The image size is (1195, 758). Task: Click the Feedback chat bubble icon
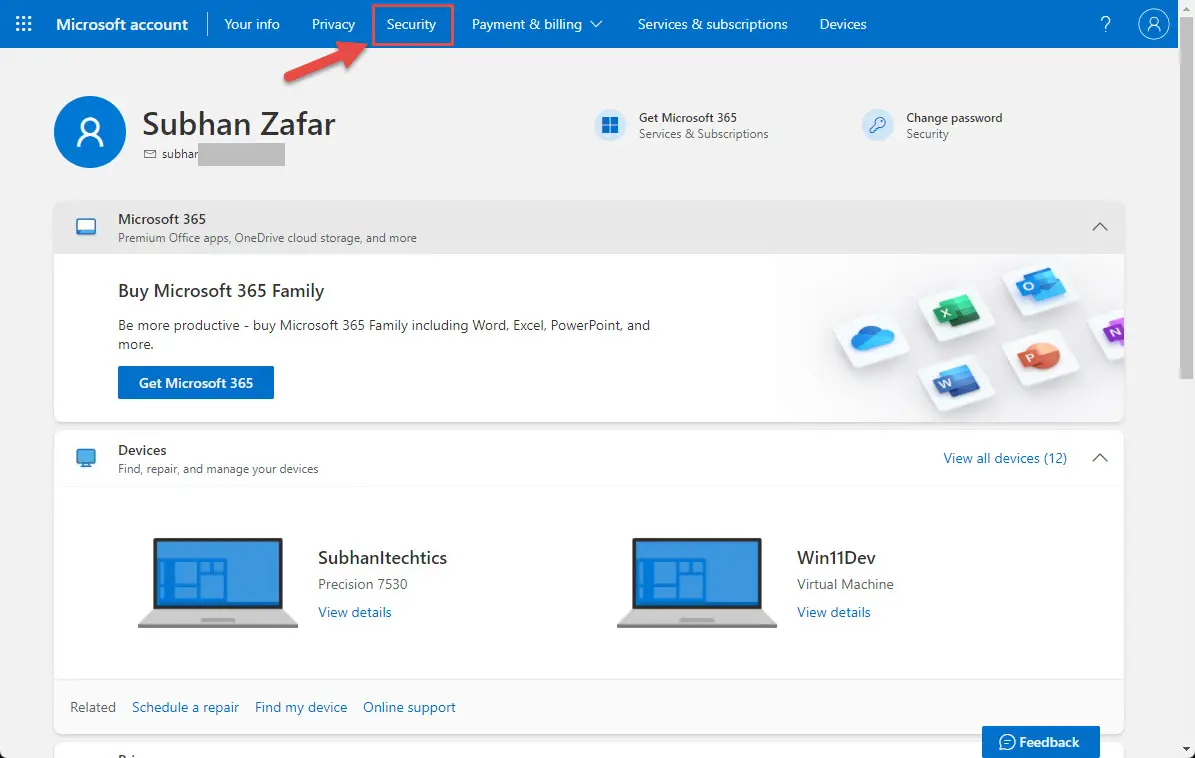[1007, 742]
